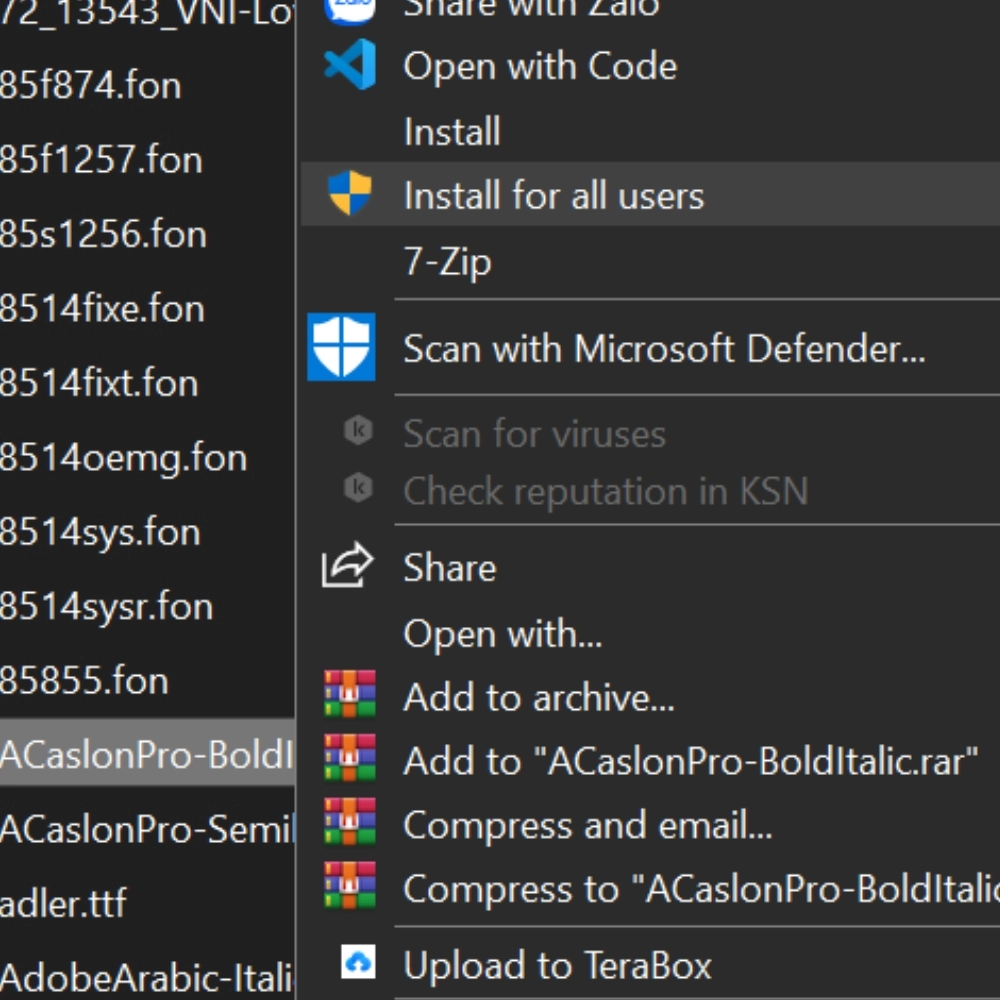Click the Visual Studio Code icon

tap(349, 64)
